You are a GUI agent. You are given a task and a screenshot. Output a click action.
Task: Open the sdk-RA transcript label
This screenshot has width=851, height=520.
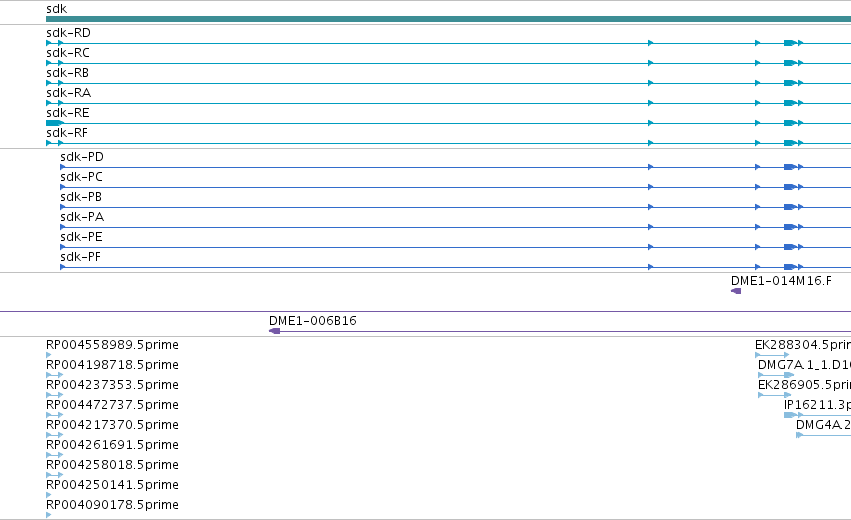pyautogui.click(x=68, y=93)
